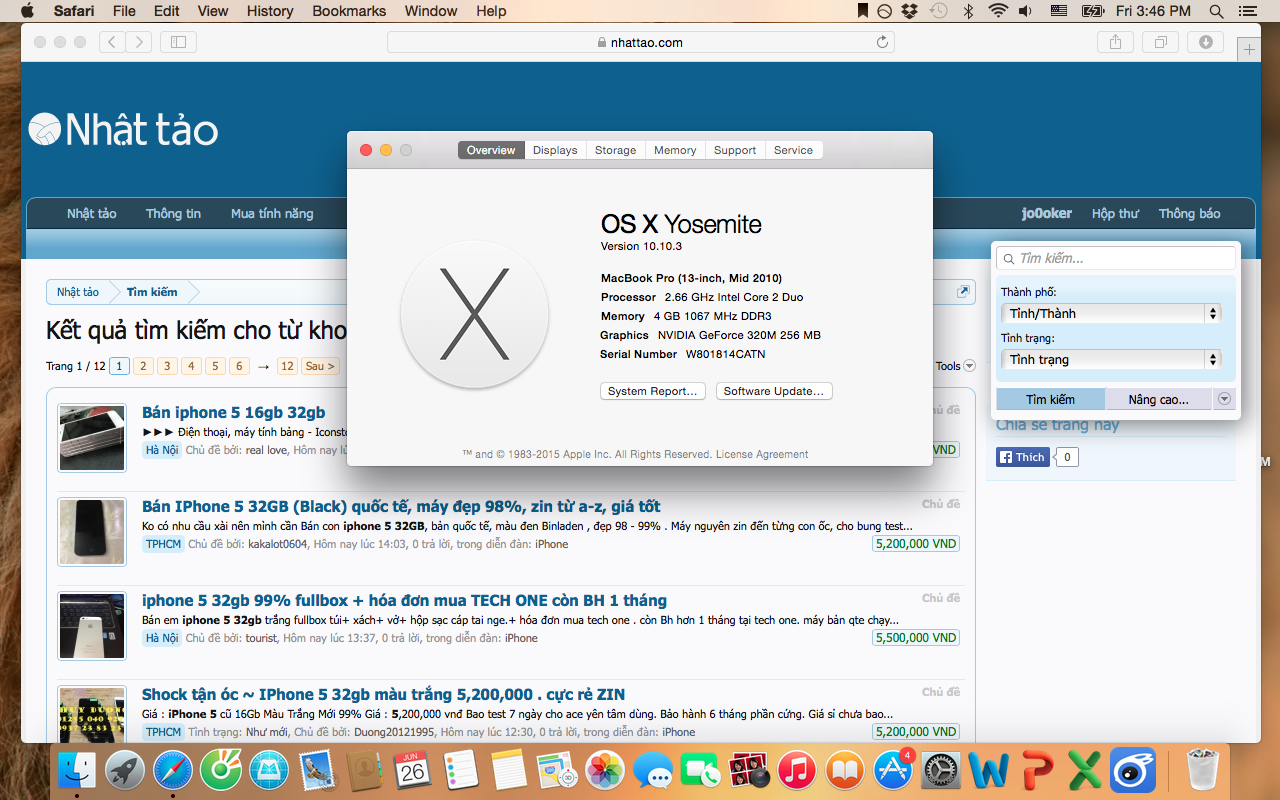Open Thông báo notifications link

pyautogui.click(x=1189, y=213)
